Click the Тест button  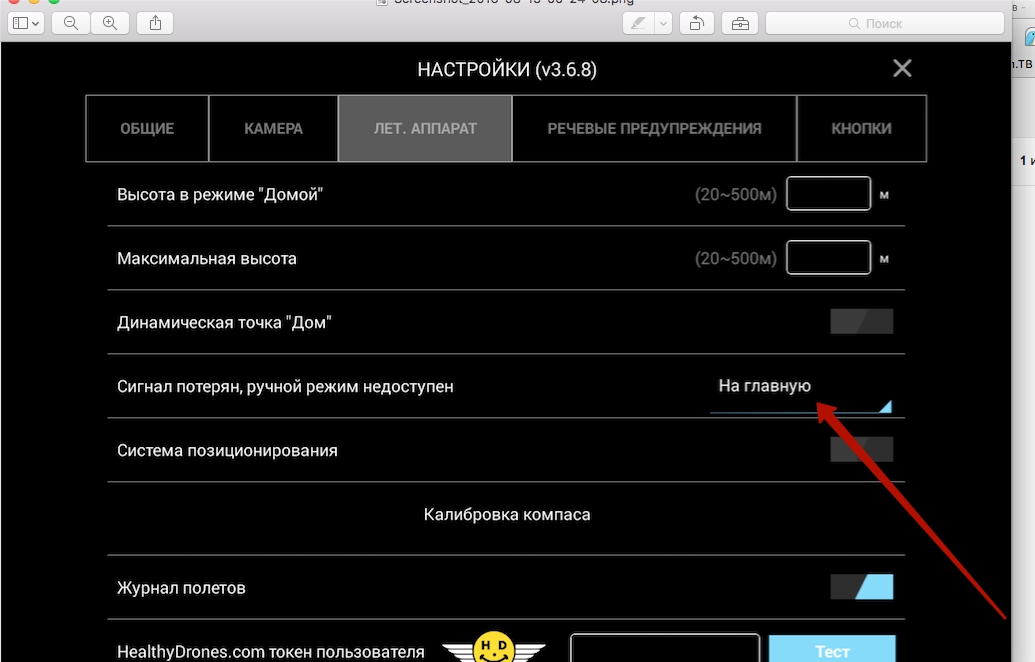click(x=831, y=650)
